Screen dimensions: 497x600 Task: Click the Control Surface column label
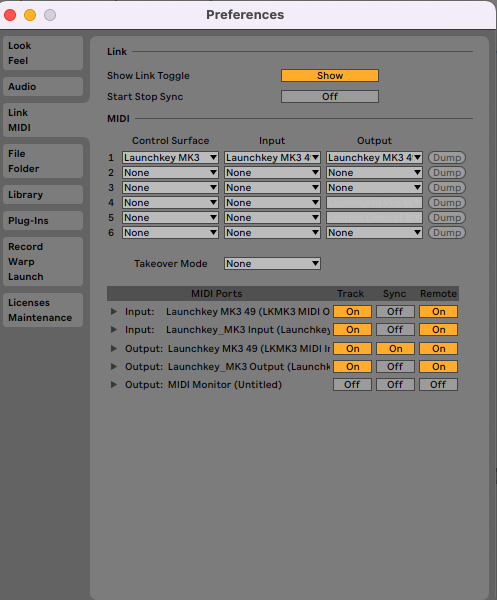coord(171,140)
